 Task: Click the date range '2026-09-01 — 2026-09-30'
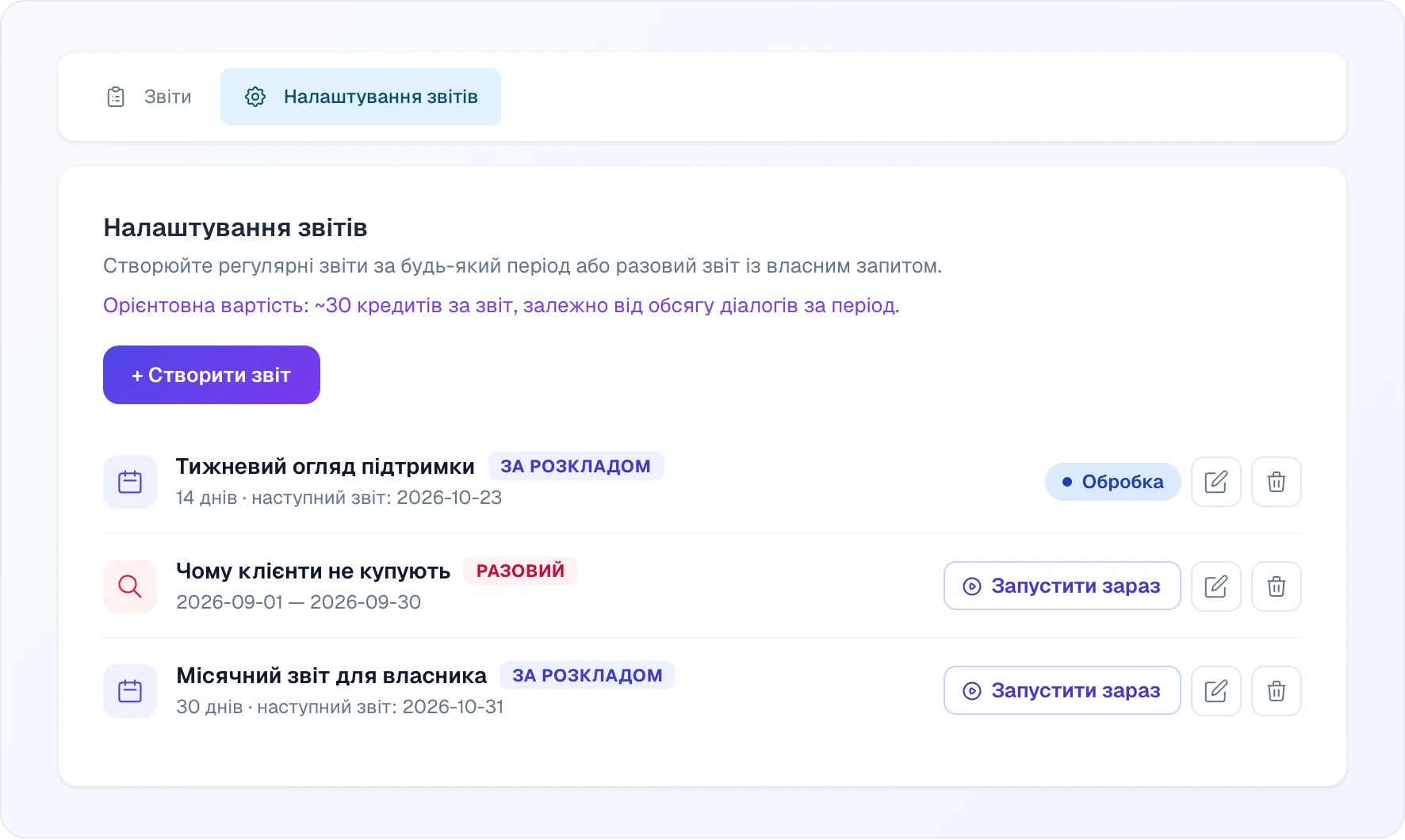299,602
